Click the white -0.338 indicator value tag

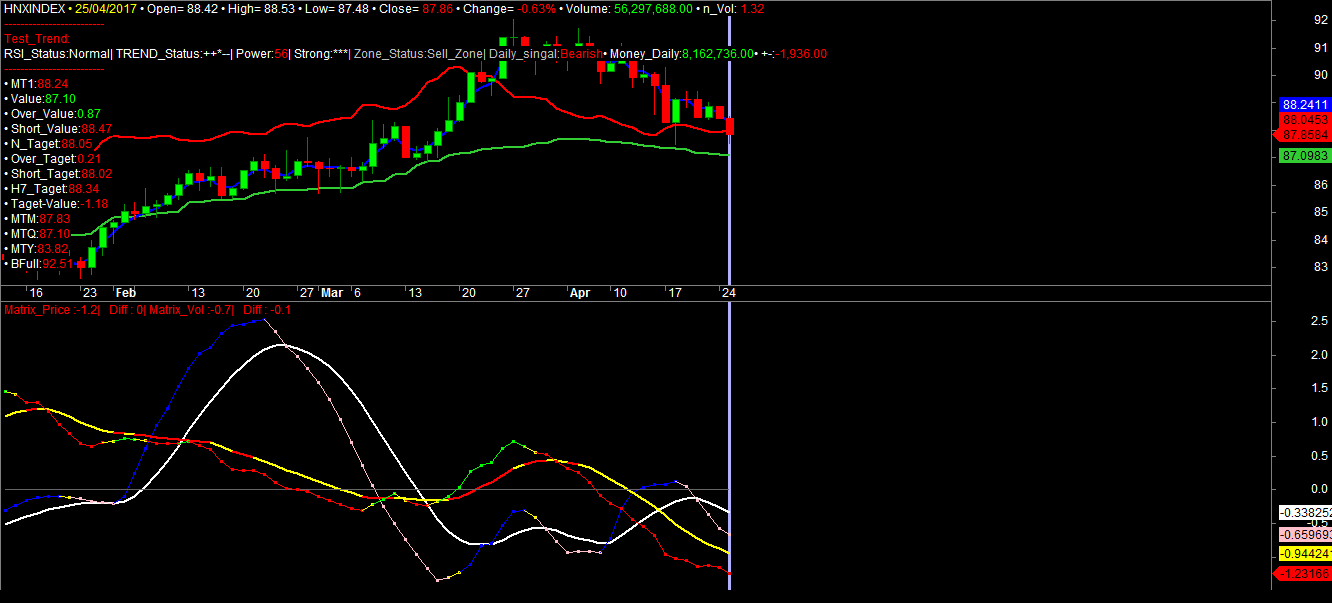point(1304,513)
